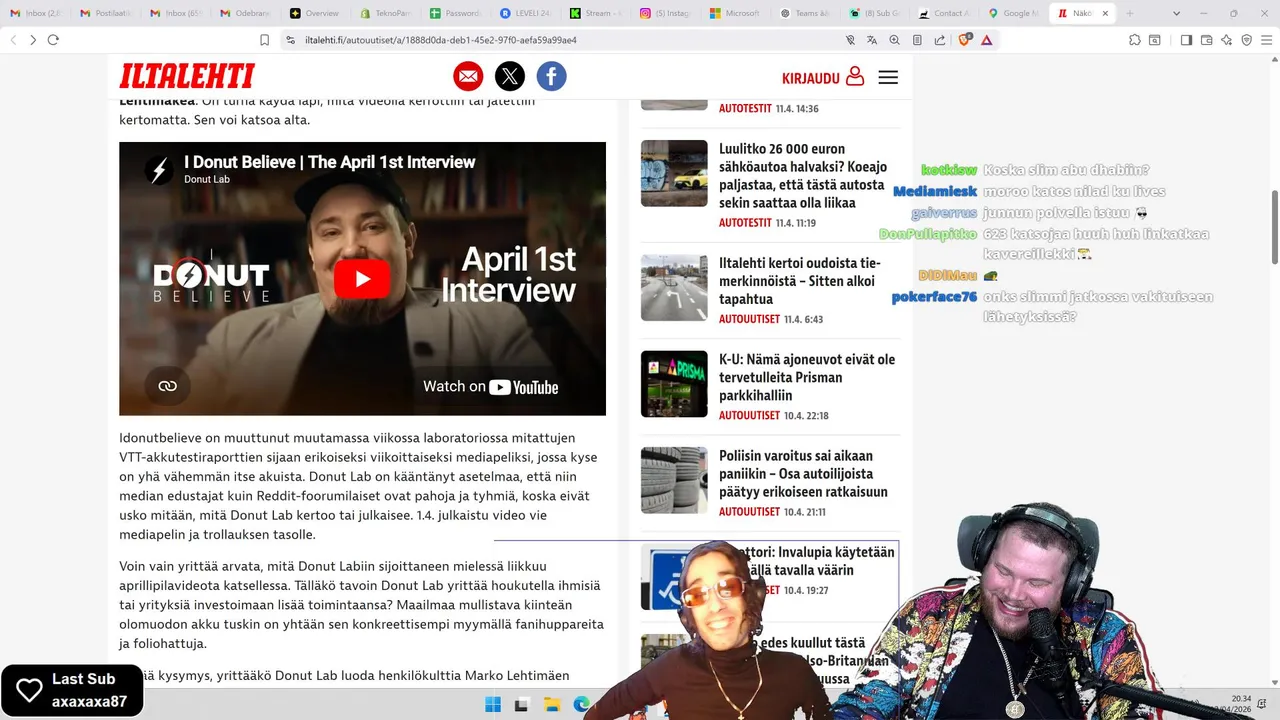Close the active Näkö tab
Viewport: 1280px width, 720px height.
pos(1106,13)
